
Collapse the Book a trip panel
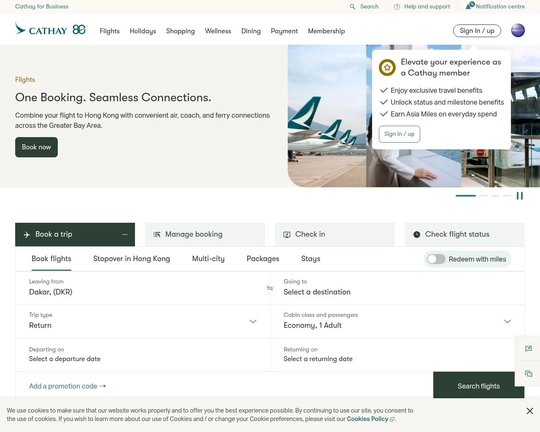tap(125, 235)
